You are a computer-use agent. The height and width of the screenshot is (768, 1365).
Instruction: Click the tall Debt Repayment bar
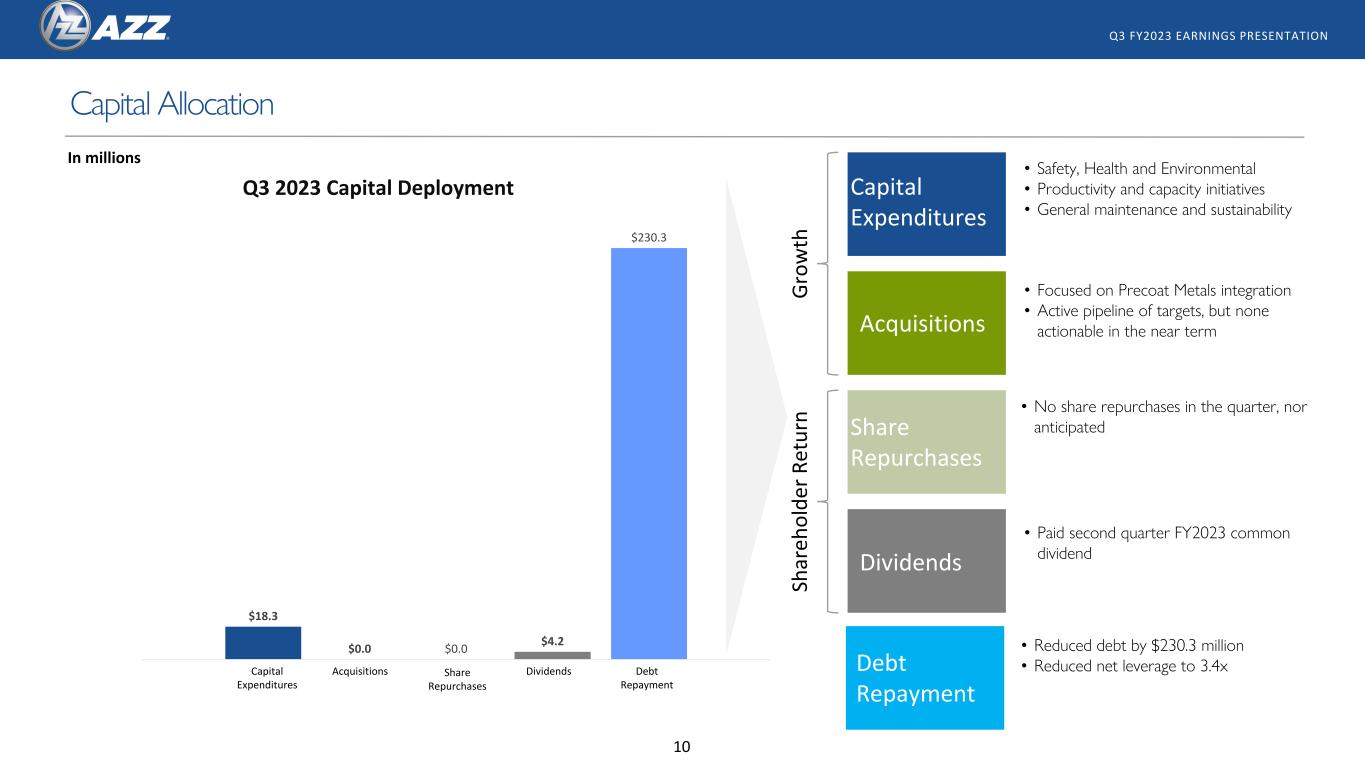pos(649,453)
